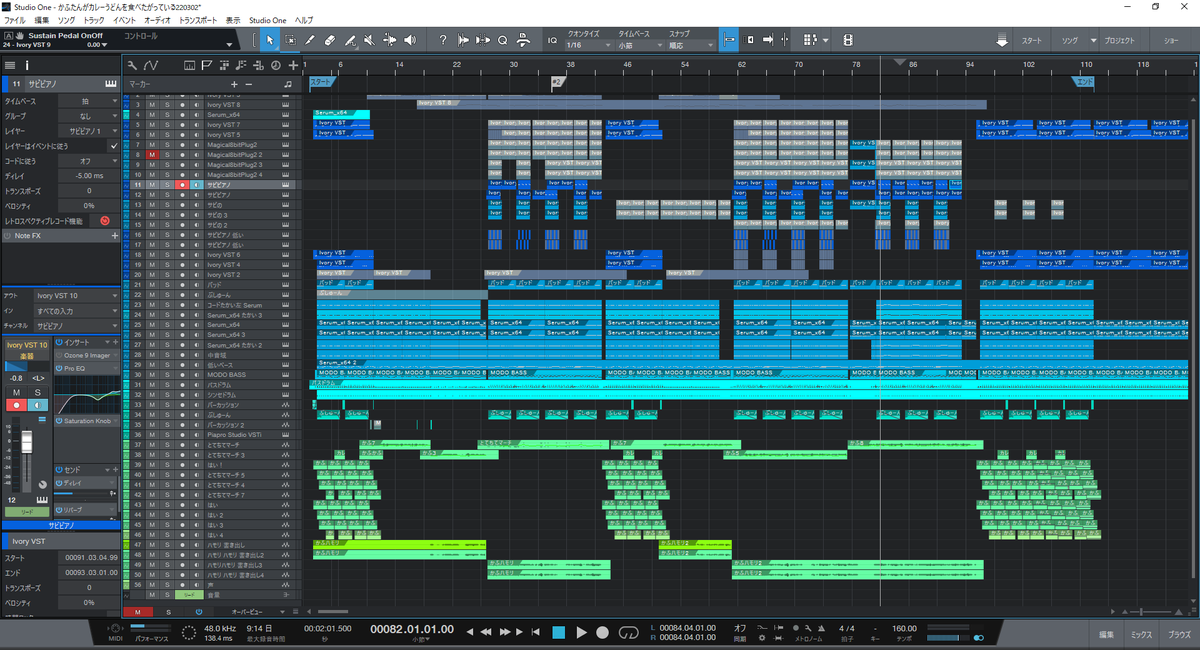The image size is (1200, 650).
Task: Mute track 11 サビピアノ
Action: point(152,185)
